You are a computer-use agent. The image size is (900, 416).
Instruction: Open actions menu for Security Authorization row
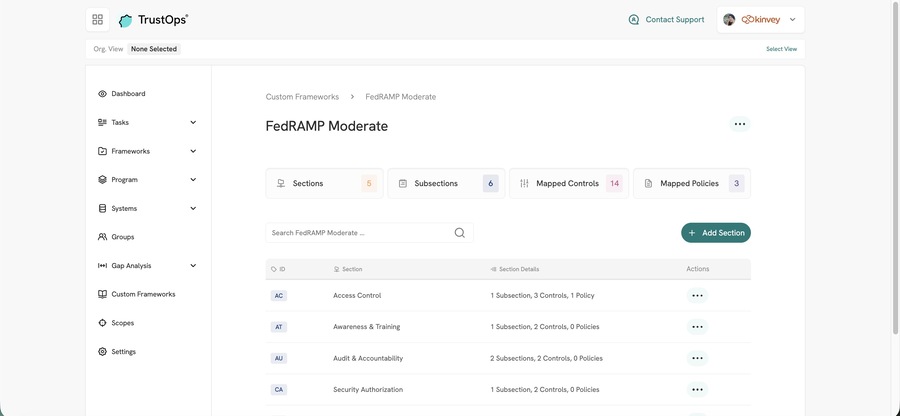697,390
